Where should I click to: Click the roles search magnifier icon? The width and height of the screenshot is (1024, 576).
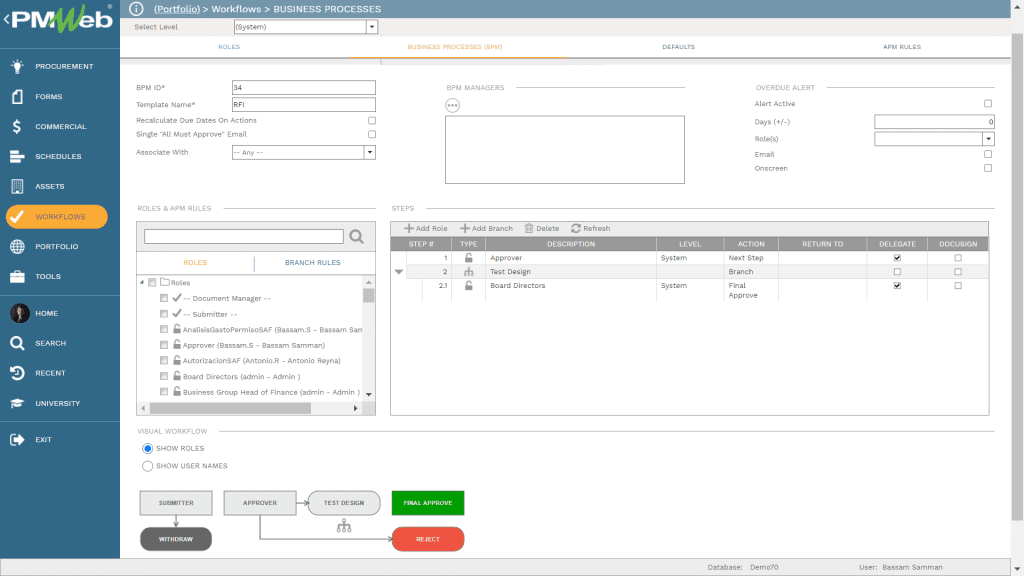click(x=357, y=236)
